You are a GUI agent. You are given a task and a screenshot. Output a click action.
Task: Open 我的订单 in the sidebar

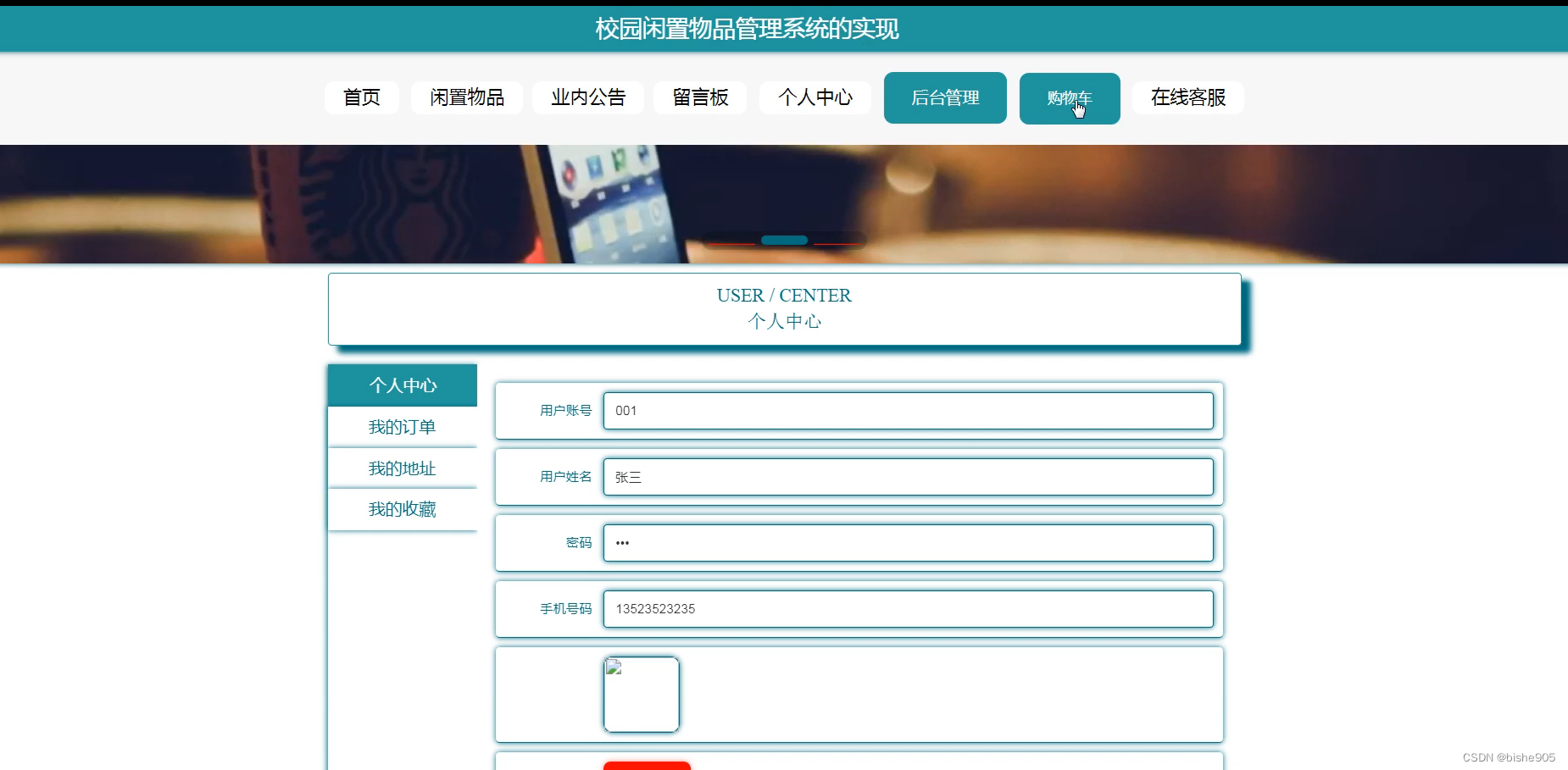pos(403,427)
